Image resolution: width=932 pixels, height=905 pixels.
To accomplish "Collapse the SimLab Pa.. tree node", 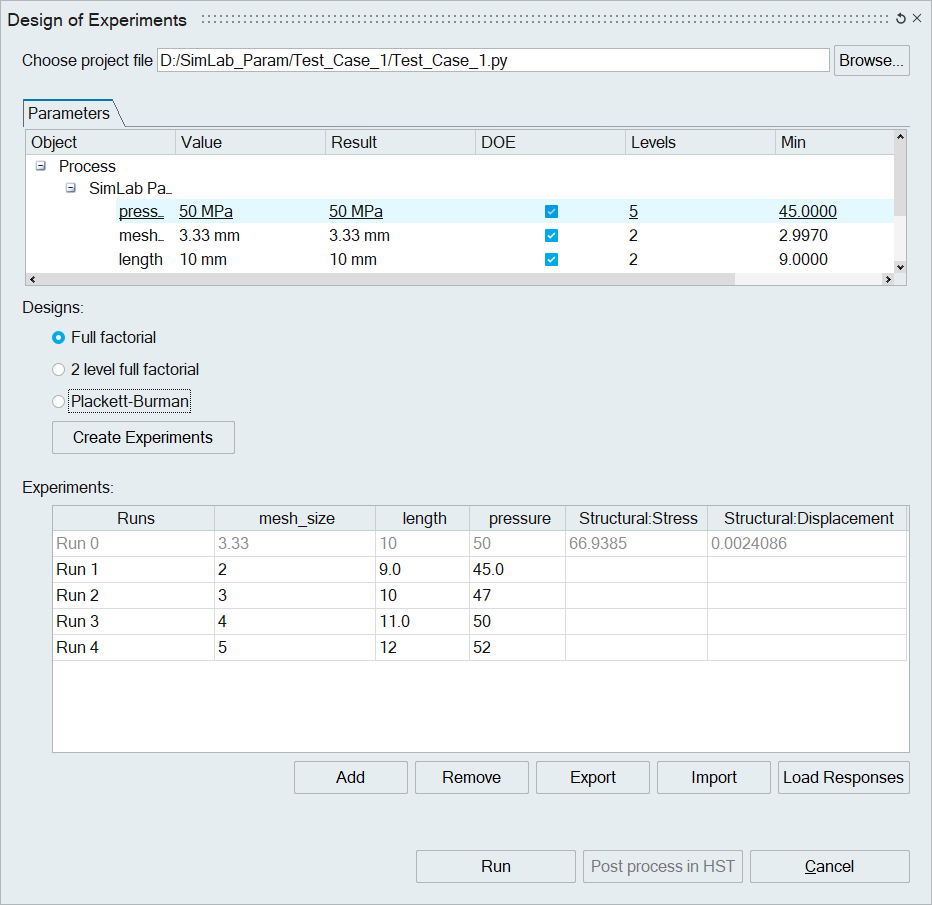I will (x=71, y=188).
